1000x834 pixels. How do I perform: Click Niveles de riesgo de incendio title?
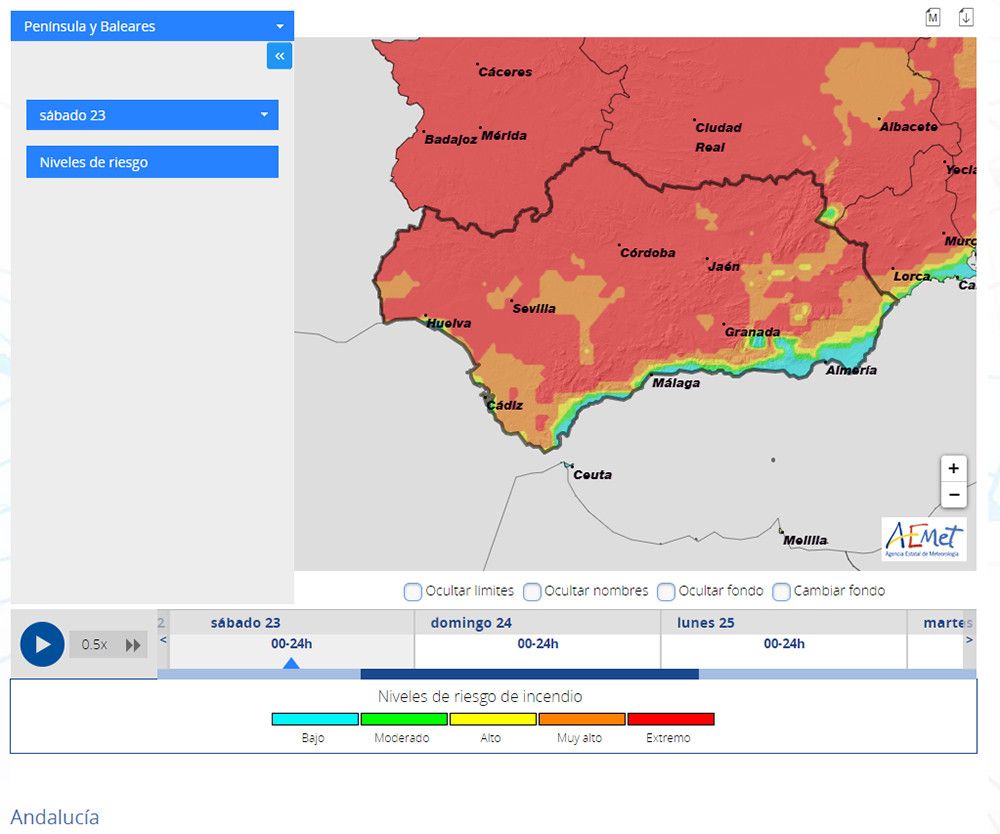coord(480,697)
